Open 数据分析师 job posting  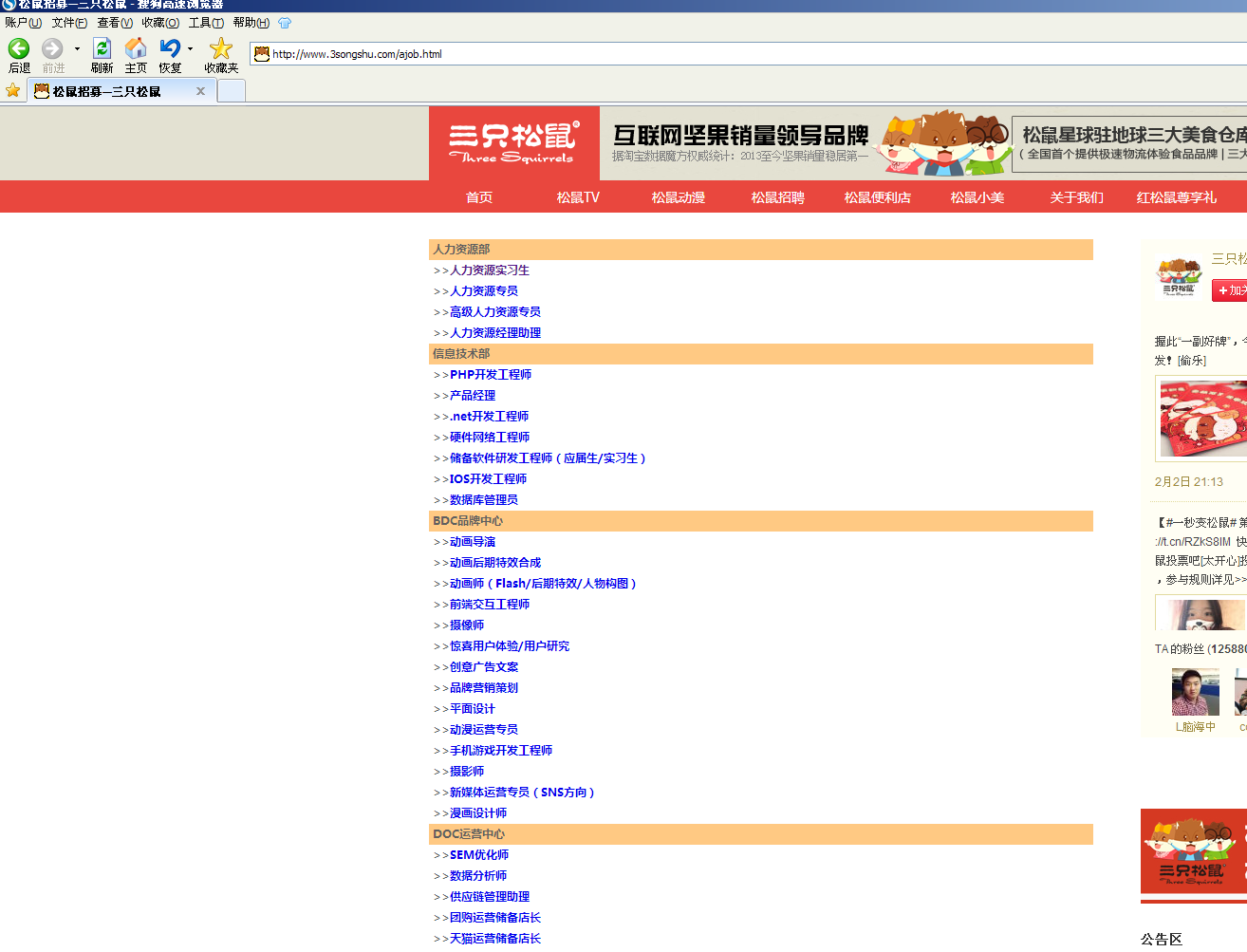tap(478, 876)
